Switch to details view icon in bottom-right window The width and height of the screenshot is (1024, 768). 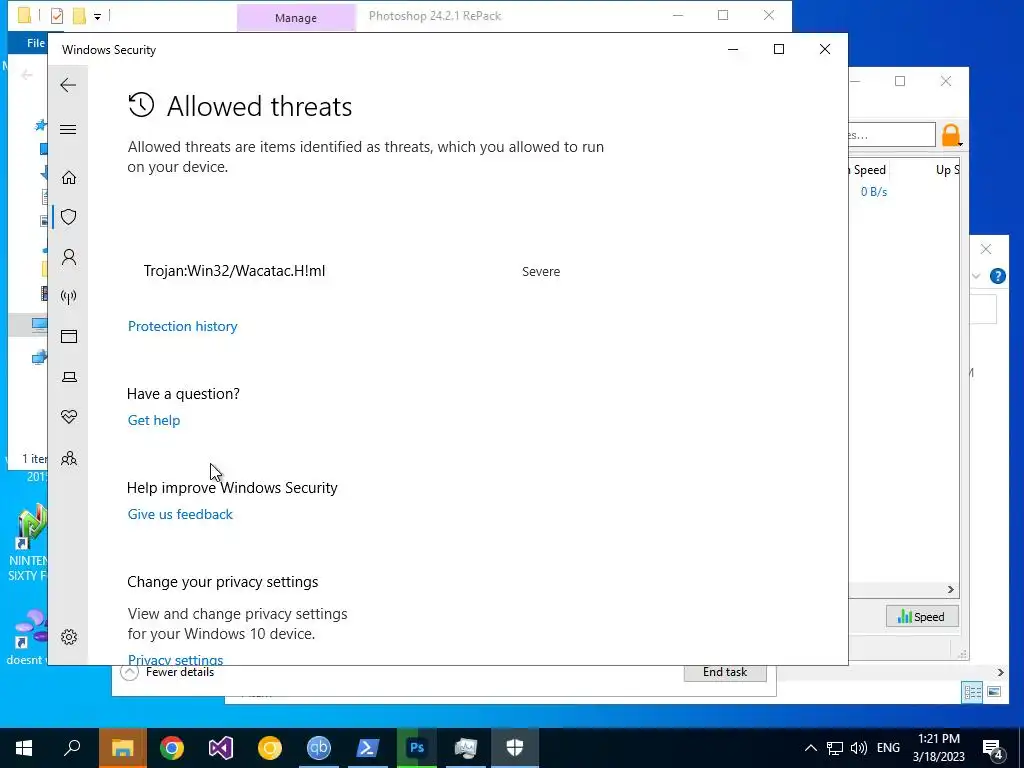tap(972, 692)
